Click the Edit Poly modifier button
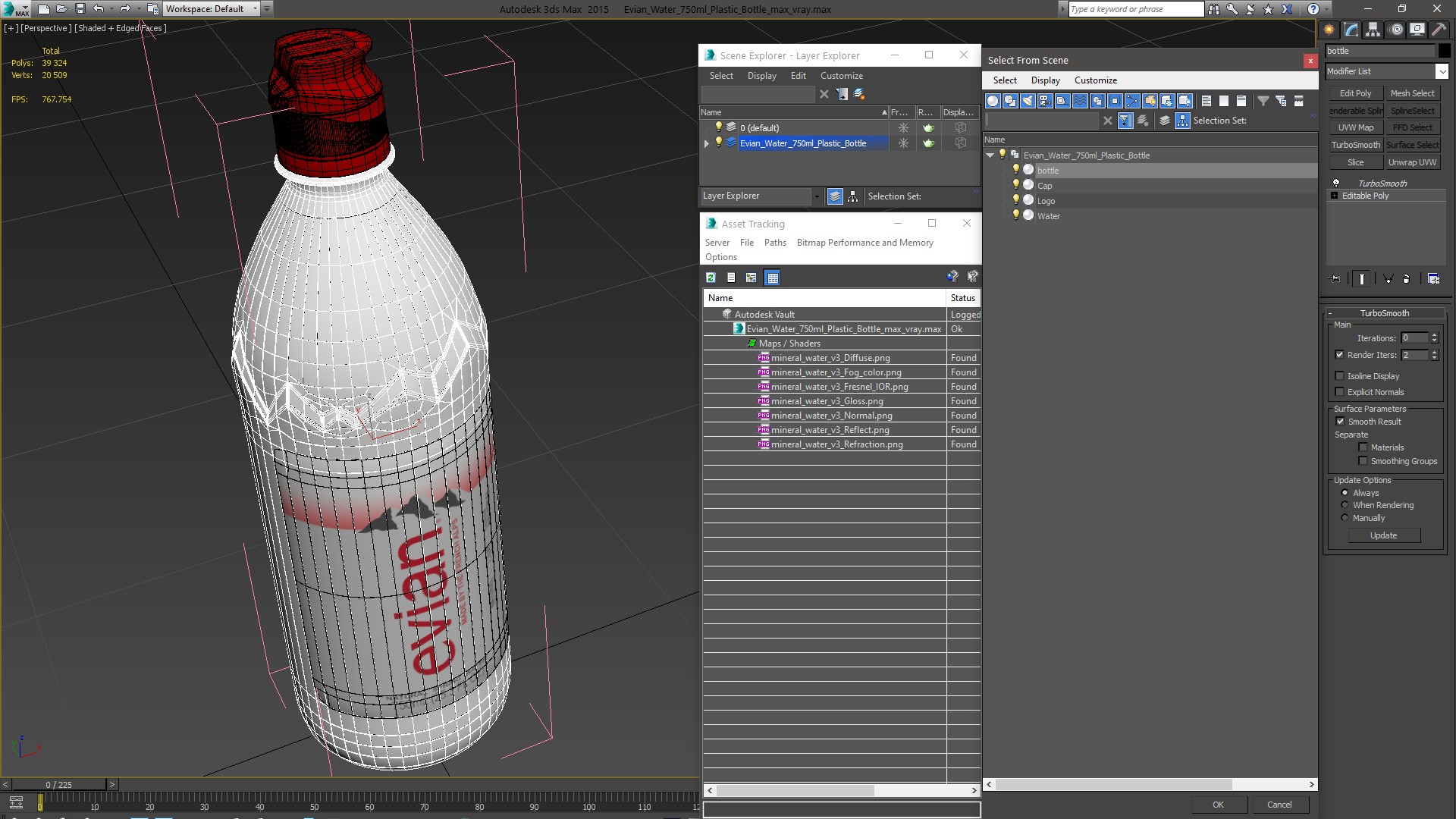The image size is (1456, 819). click(x=1355, y=93)
